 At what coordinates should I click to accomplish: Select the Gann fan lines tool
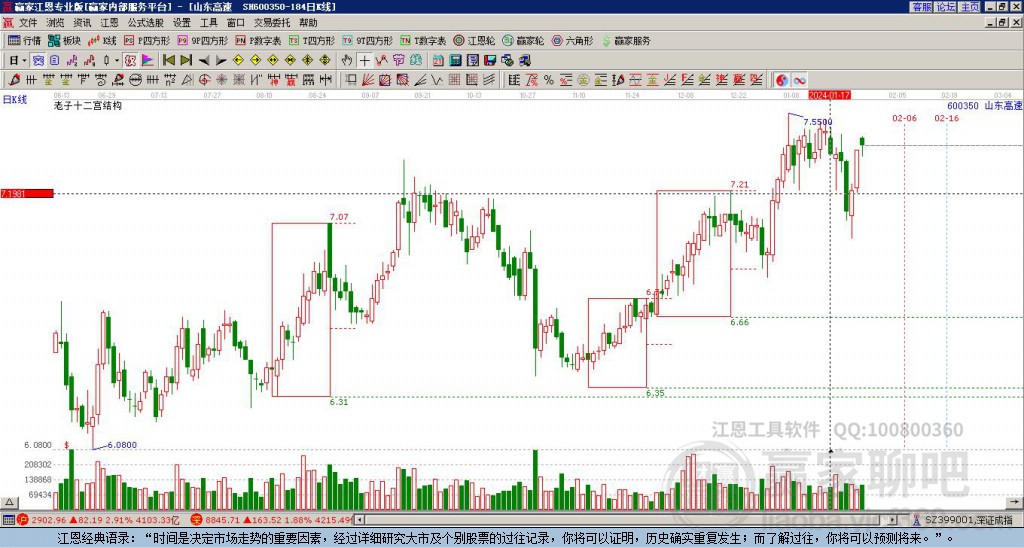point(368,80)
